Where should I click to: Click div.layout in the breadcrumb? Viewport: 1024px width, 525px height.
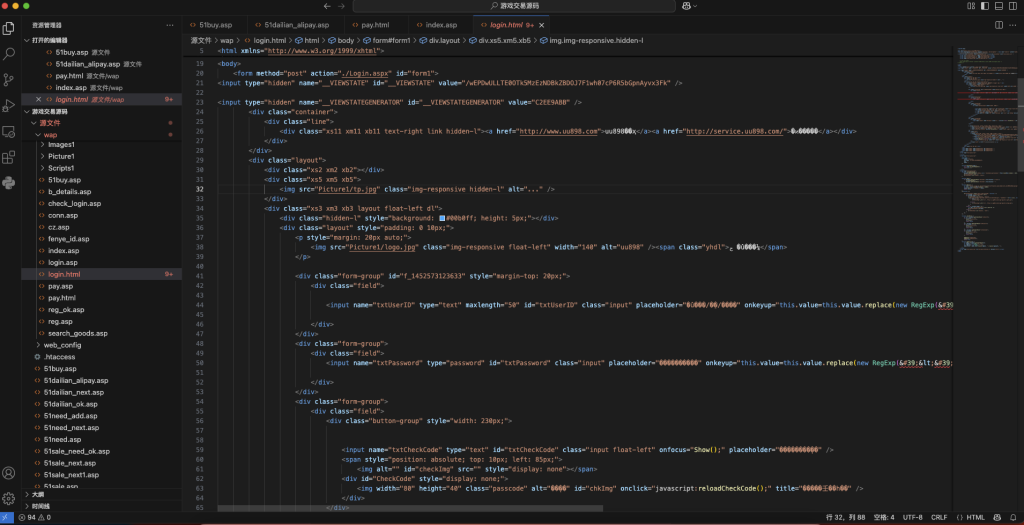tap(440, 40)
